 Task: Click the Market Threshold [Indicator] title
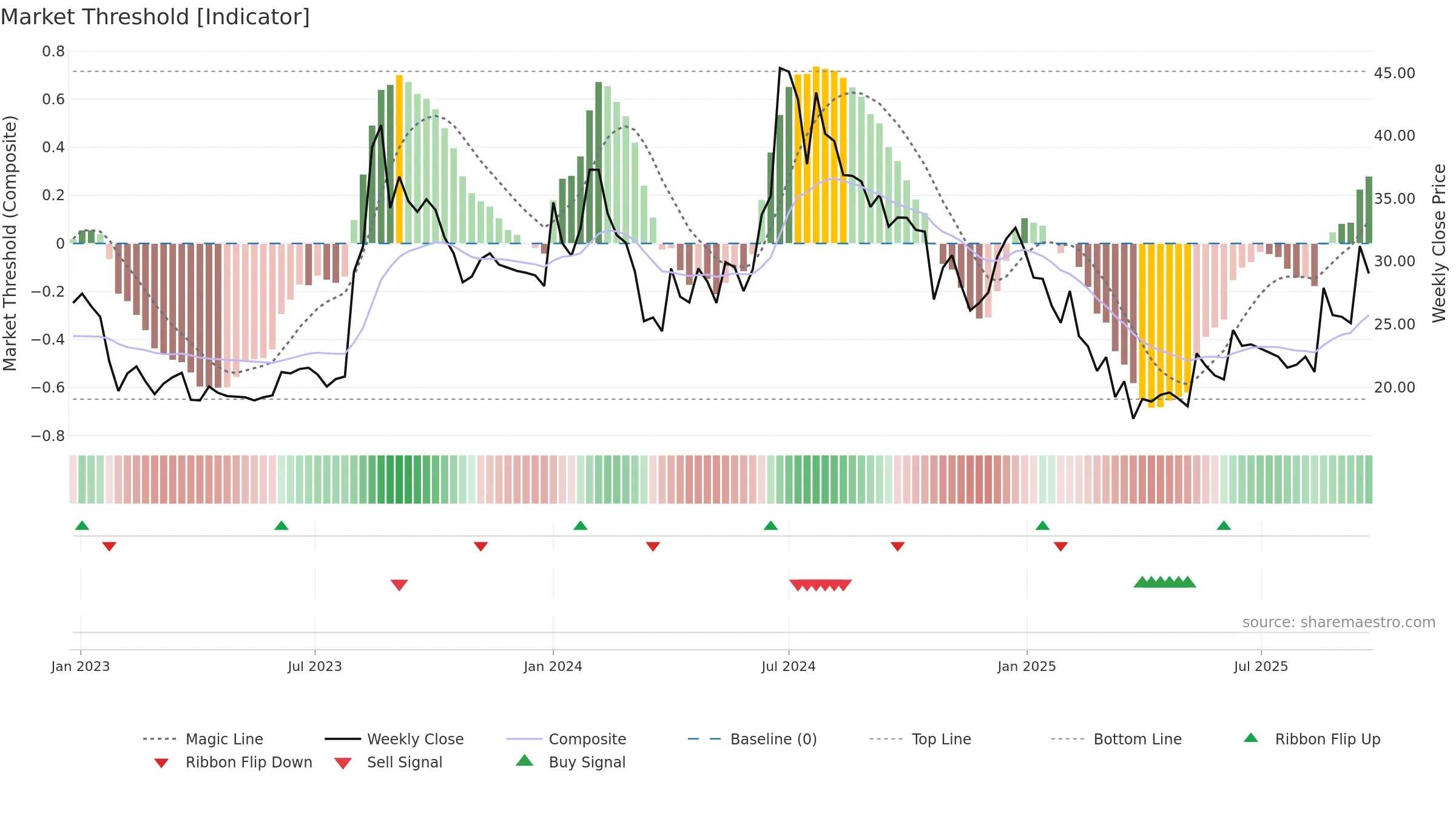point(155,17)
